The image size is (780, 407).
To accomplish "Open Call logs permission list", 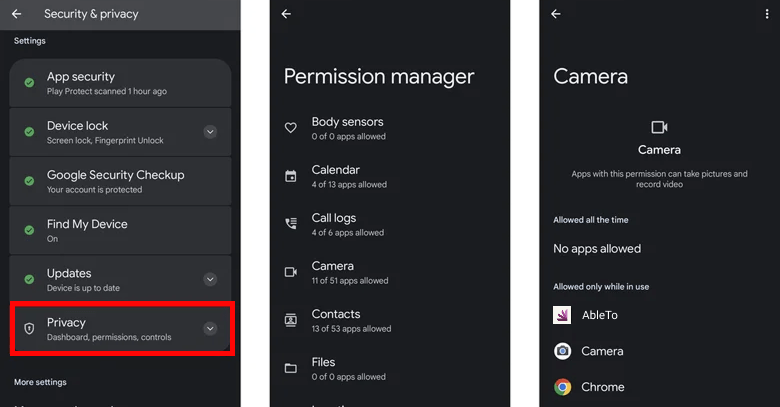I will pyautogui.click(x=390, y=224).
